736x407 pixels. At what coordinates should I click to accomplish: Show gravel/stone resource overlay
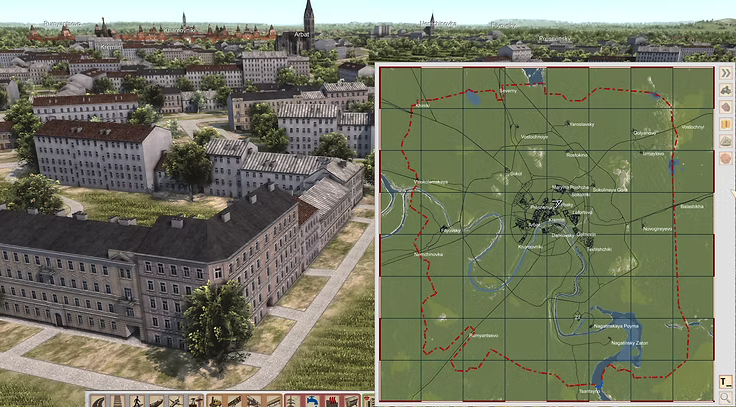pos(726,141)
